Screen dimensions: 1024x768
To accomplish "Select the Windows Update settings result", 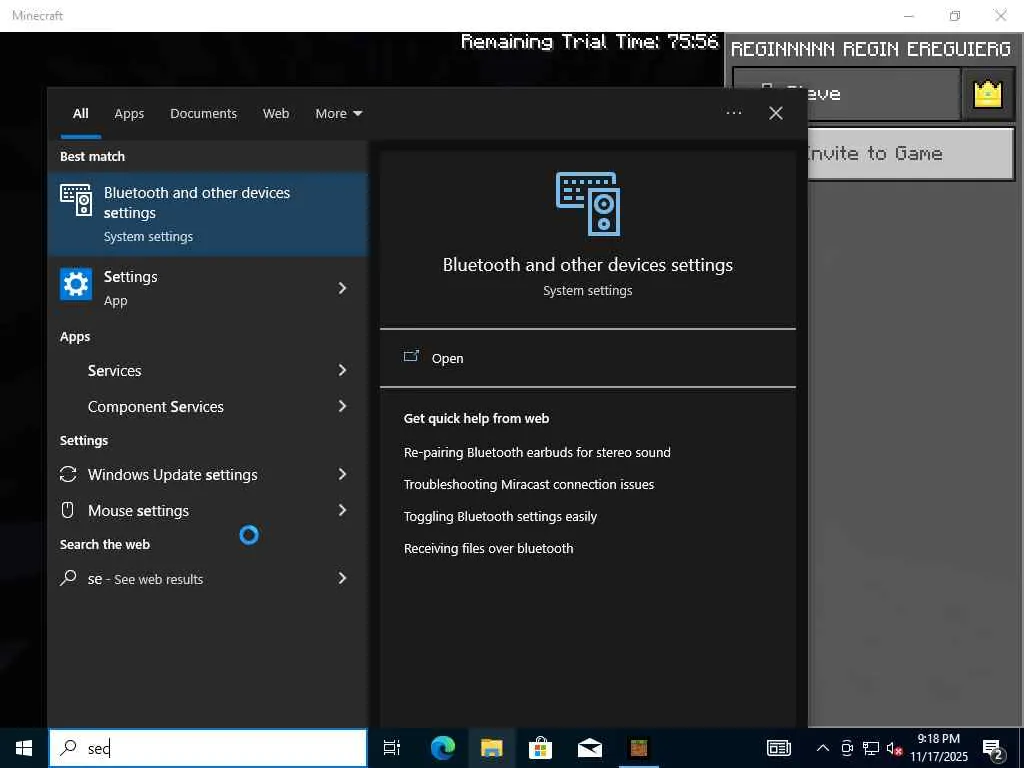I will point(208,474).
